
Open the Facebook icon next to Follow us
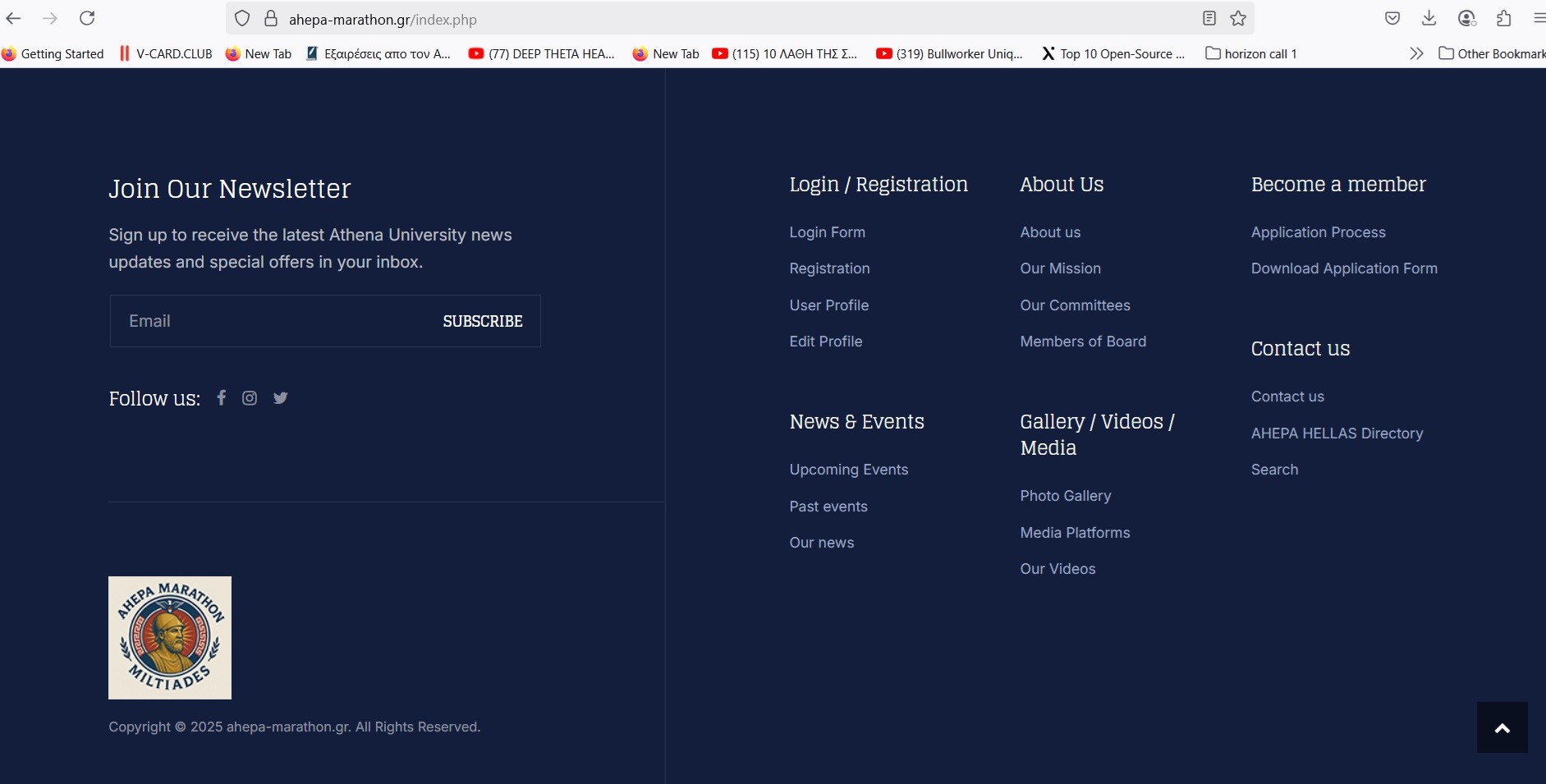[221, 397]
